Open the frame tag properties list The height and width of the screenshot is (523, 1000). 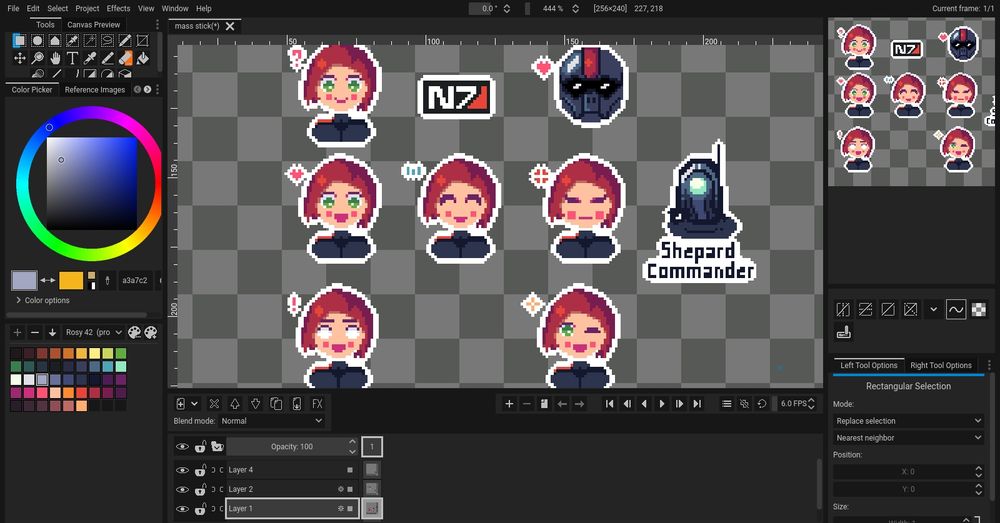[x=726, y=404]
